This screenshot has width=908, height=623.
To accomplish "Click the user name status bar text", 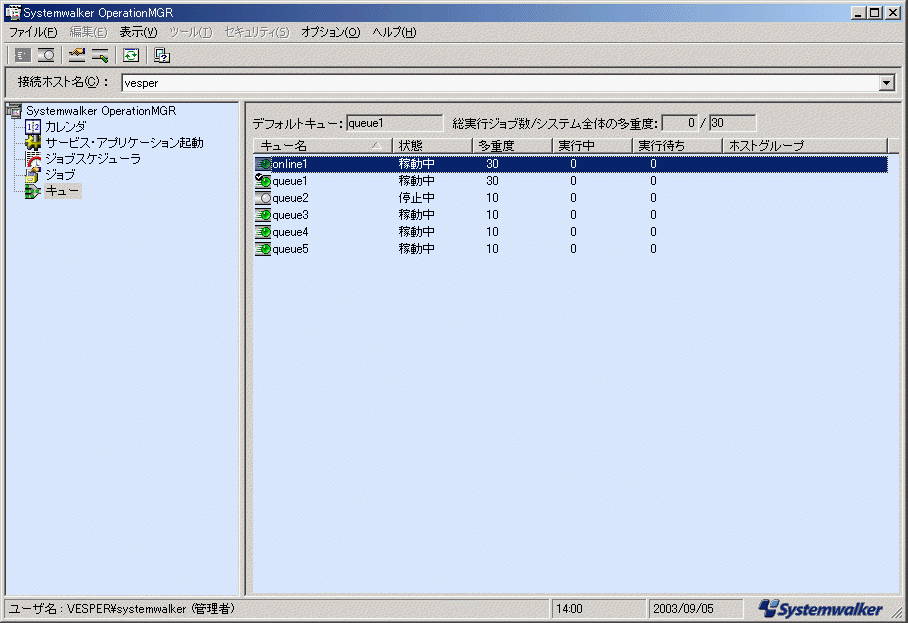I will point(122,609).
